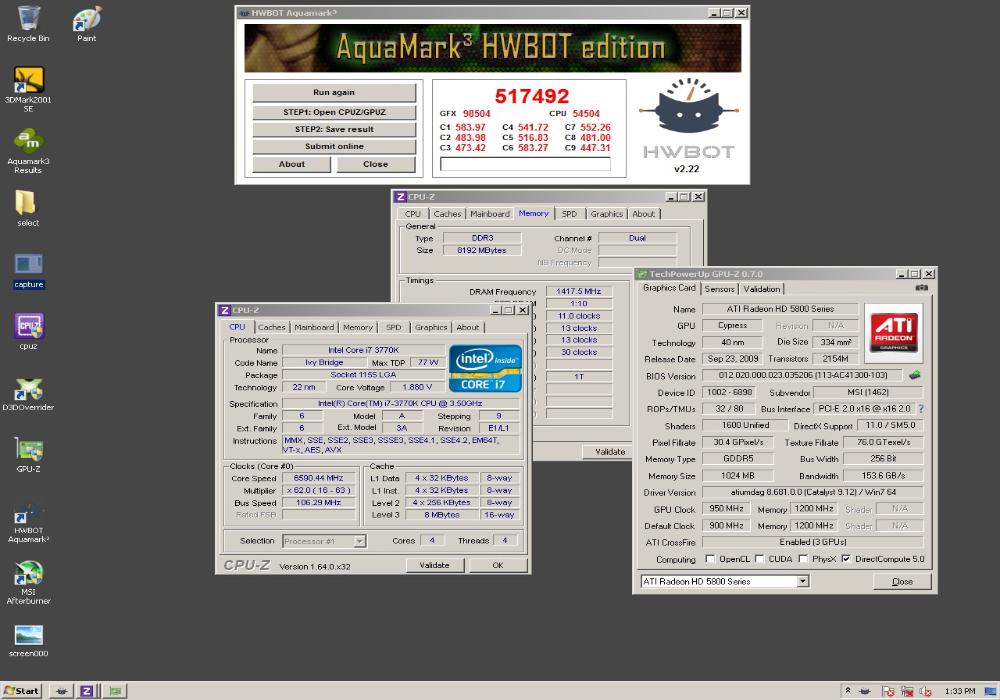Viewport: 1000px width, 700px height.
Task: Click the GPU-Z BIOS save chip icon
Action: [x=915, y=375]
